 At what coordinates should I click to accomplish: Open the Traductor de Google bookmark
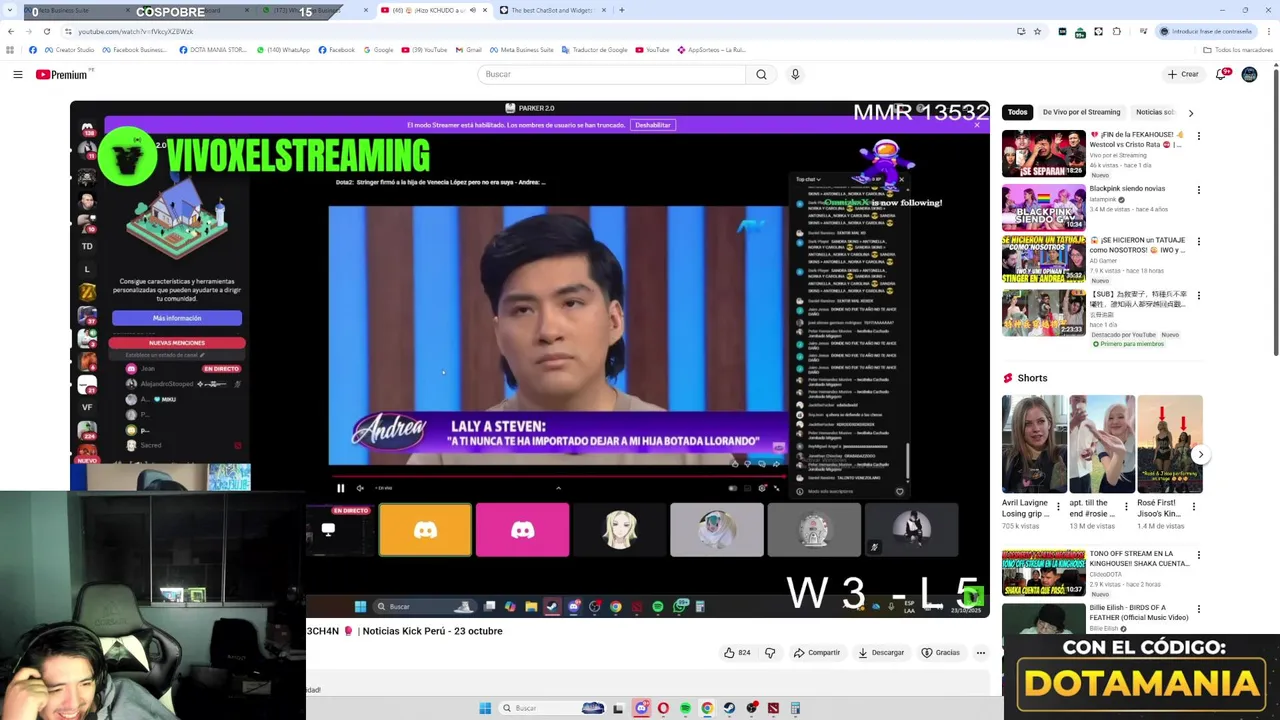594,50
